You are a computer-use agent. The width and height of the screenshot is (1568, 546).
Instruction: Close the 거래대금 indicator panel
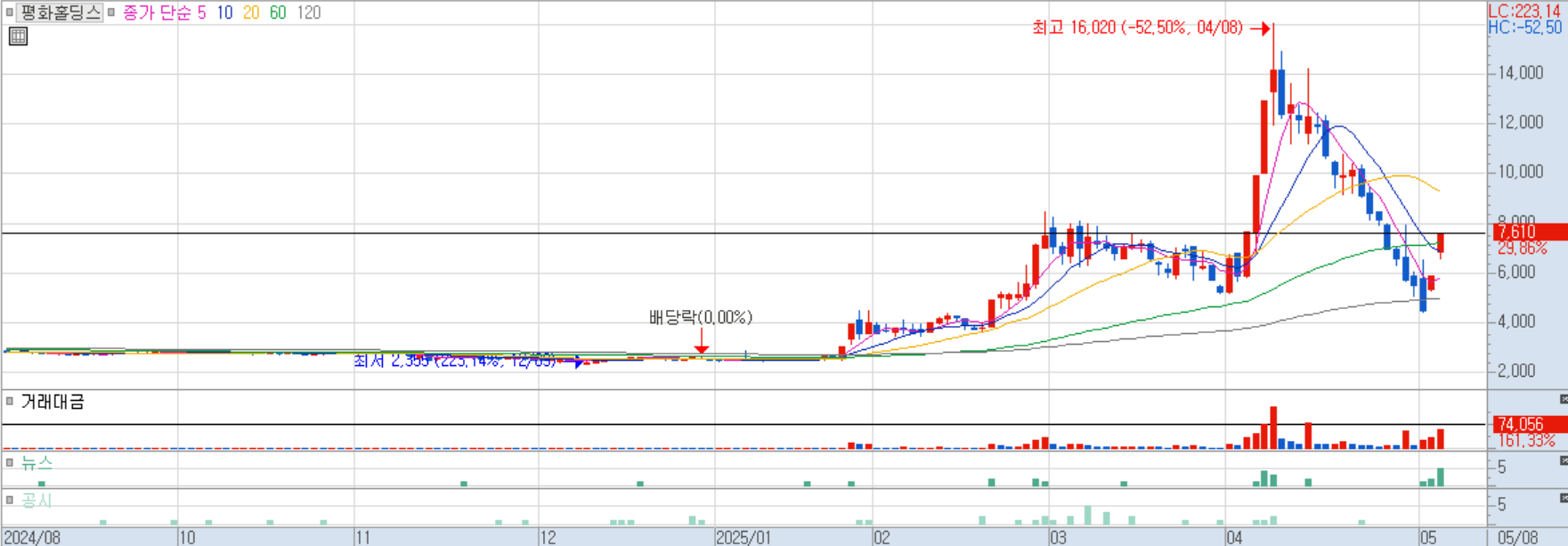click(1563, 399)
